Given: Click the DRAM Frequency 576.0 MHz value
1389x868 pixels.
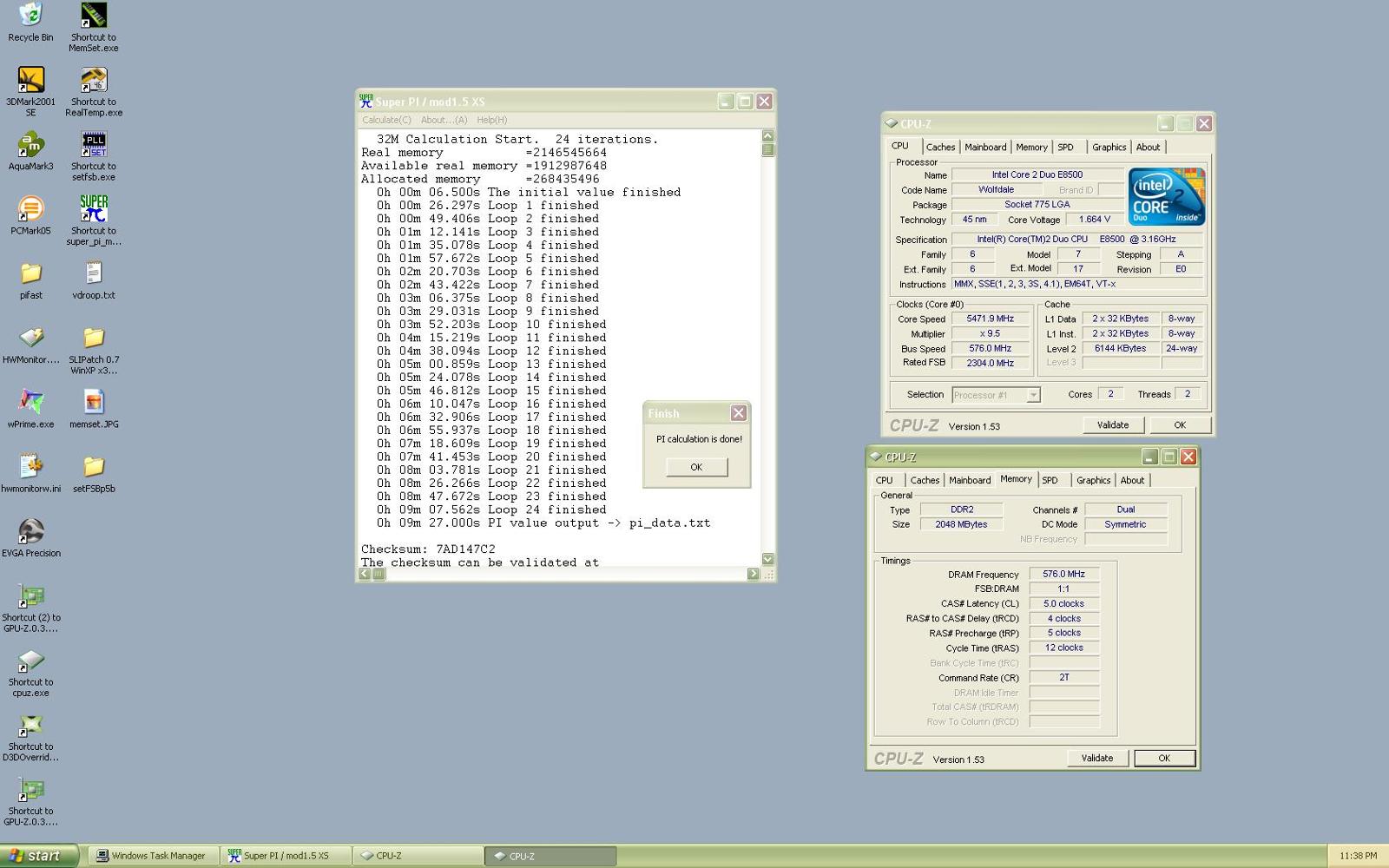Looking at the screenshot, I should click(x=1064, y=575).
